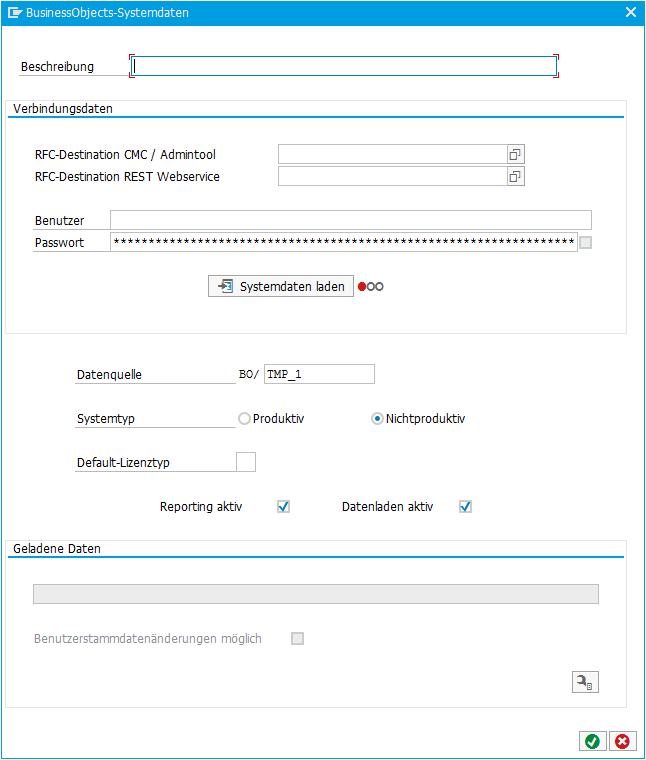Confirm with the green checkmark icon

pyautogui.click(x=592, y=741)
